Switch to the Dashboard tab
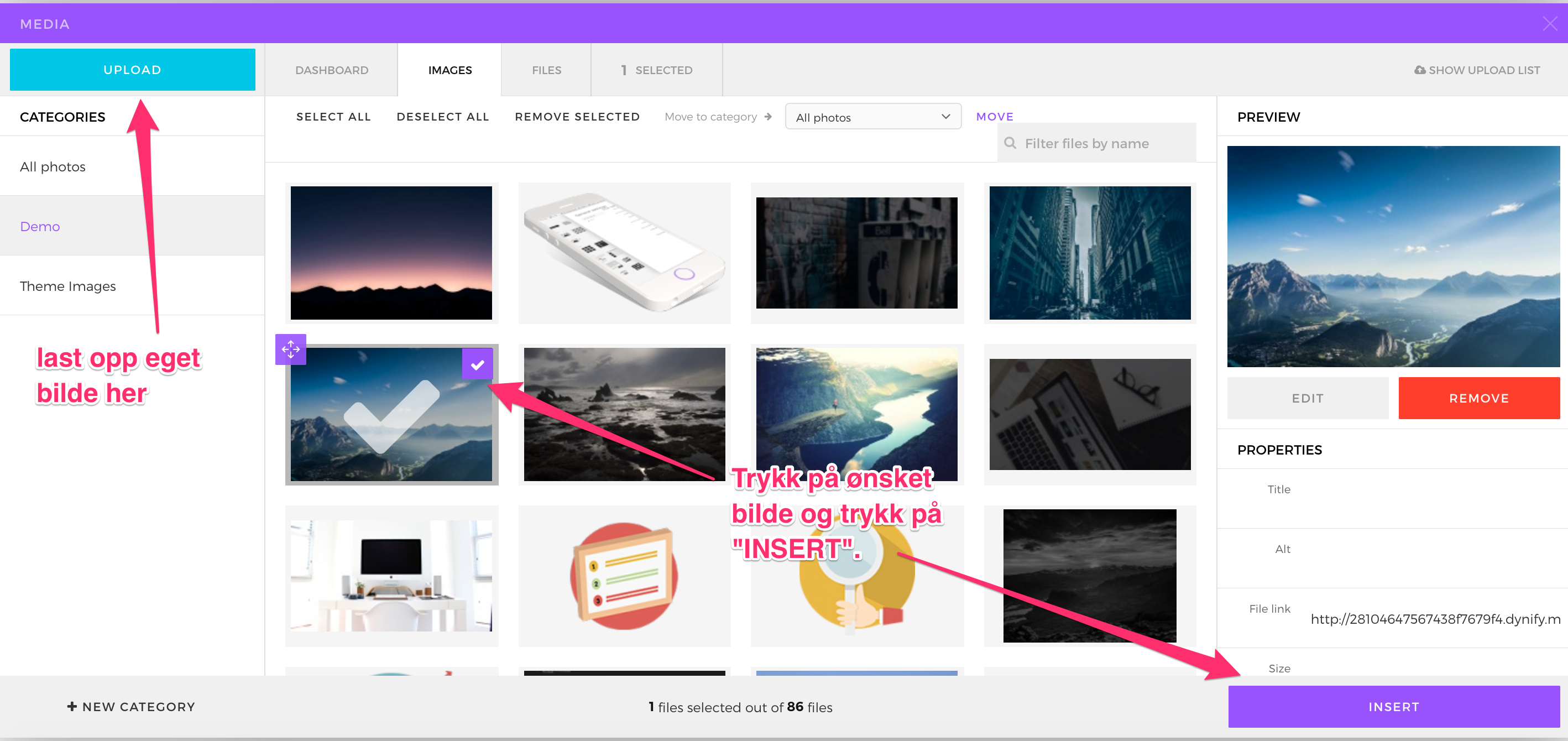Screen dimensions: 1568x741 pyautogui.click(x=332, y=70)
